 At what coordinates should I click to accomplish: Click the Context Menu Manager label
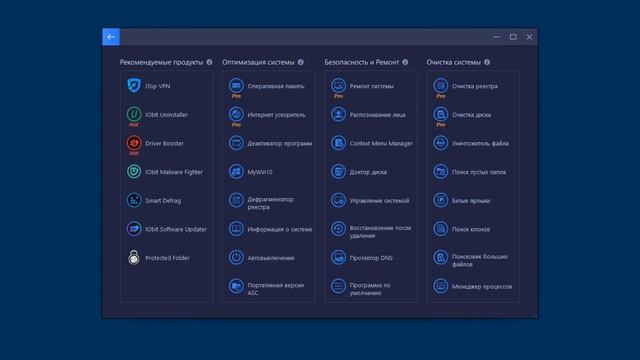(381, 143)
